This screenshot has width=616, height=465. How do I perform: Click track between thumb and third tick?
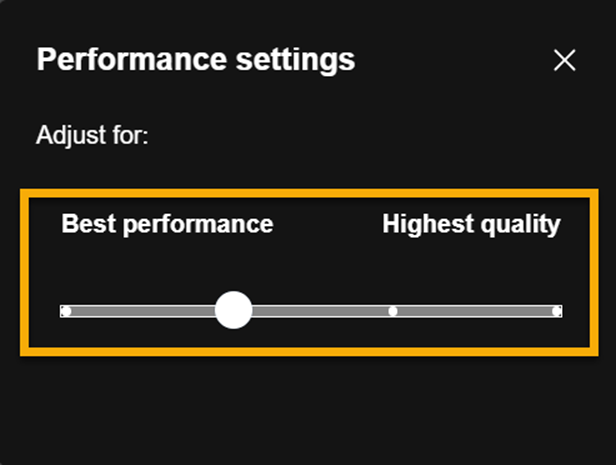point(320,311)
